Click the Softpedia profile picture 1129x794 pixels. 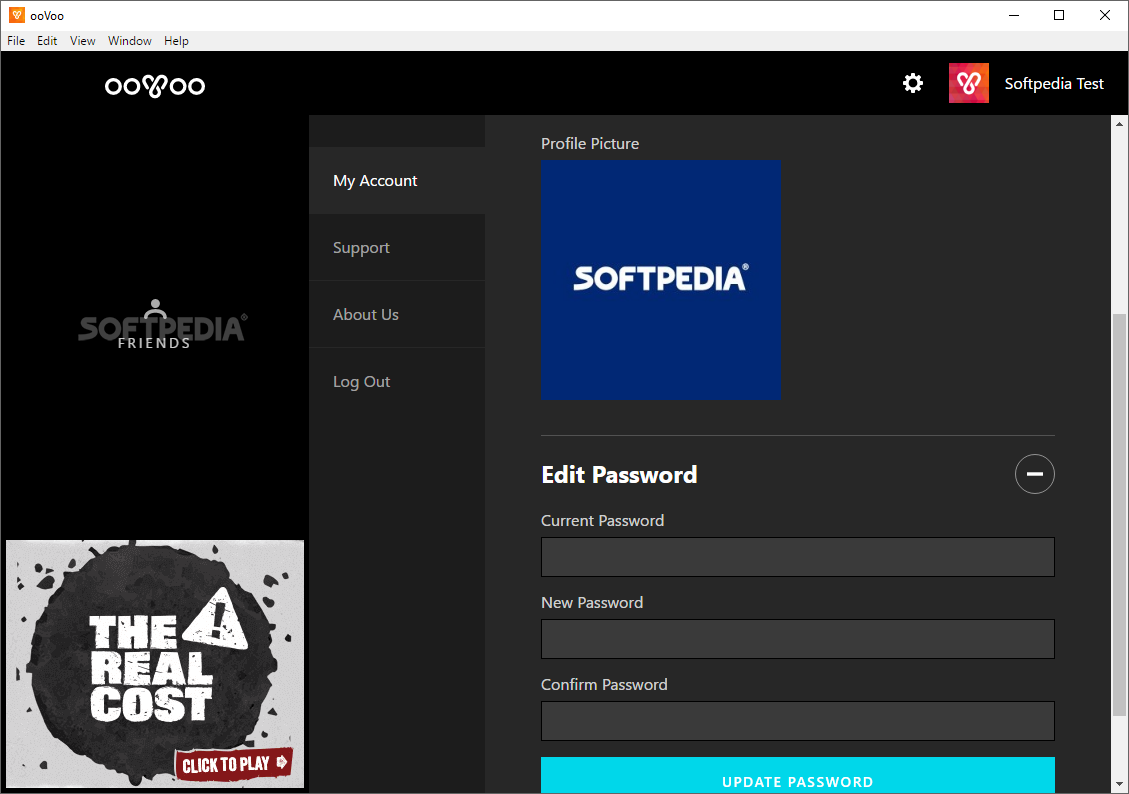click(661, 280)
